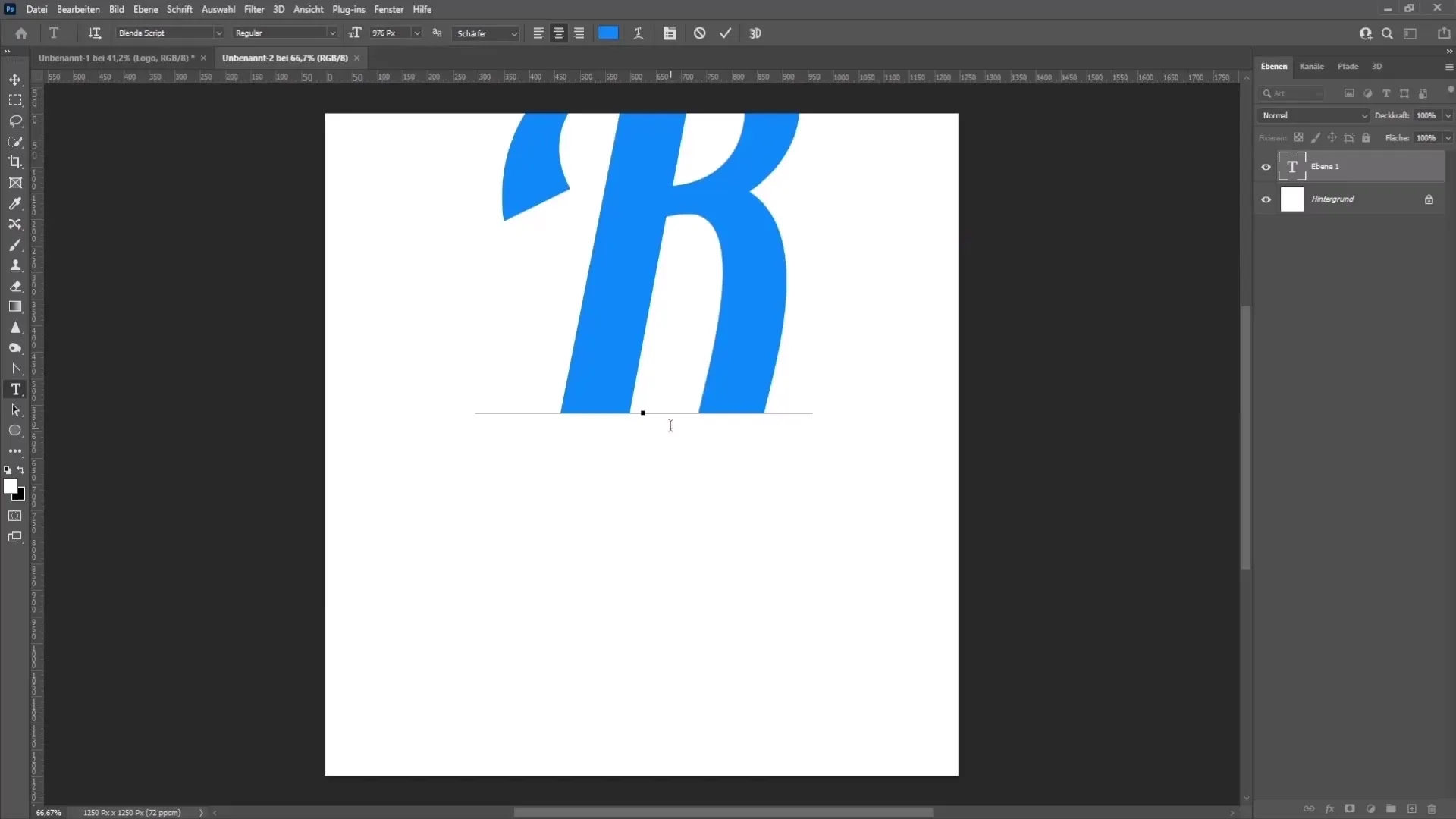Select the Eyedropper tool

[x=15, y=203]
